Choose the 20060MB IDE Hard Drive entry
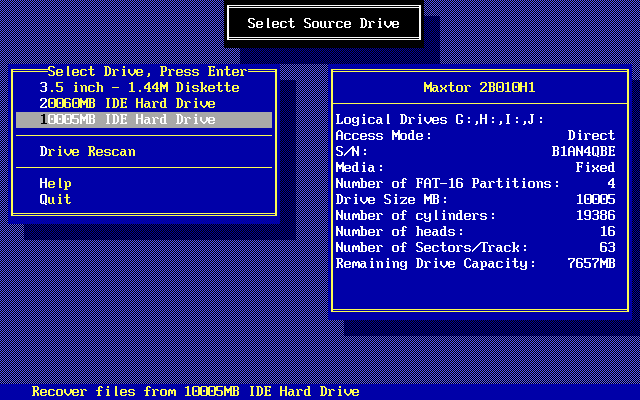The image size is (640, 400). 127,104
